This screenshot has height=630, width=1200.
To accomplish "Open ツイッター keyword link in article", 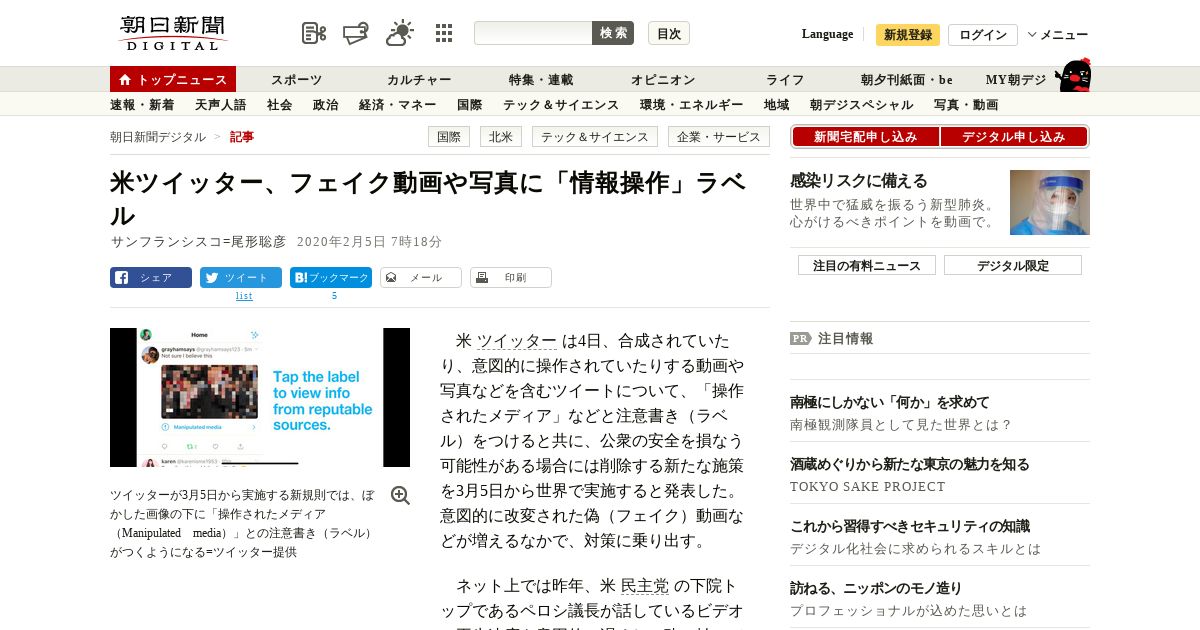I will (516, 341).
